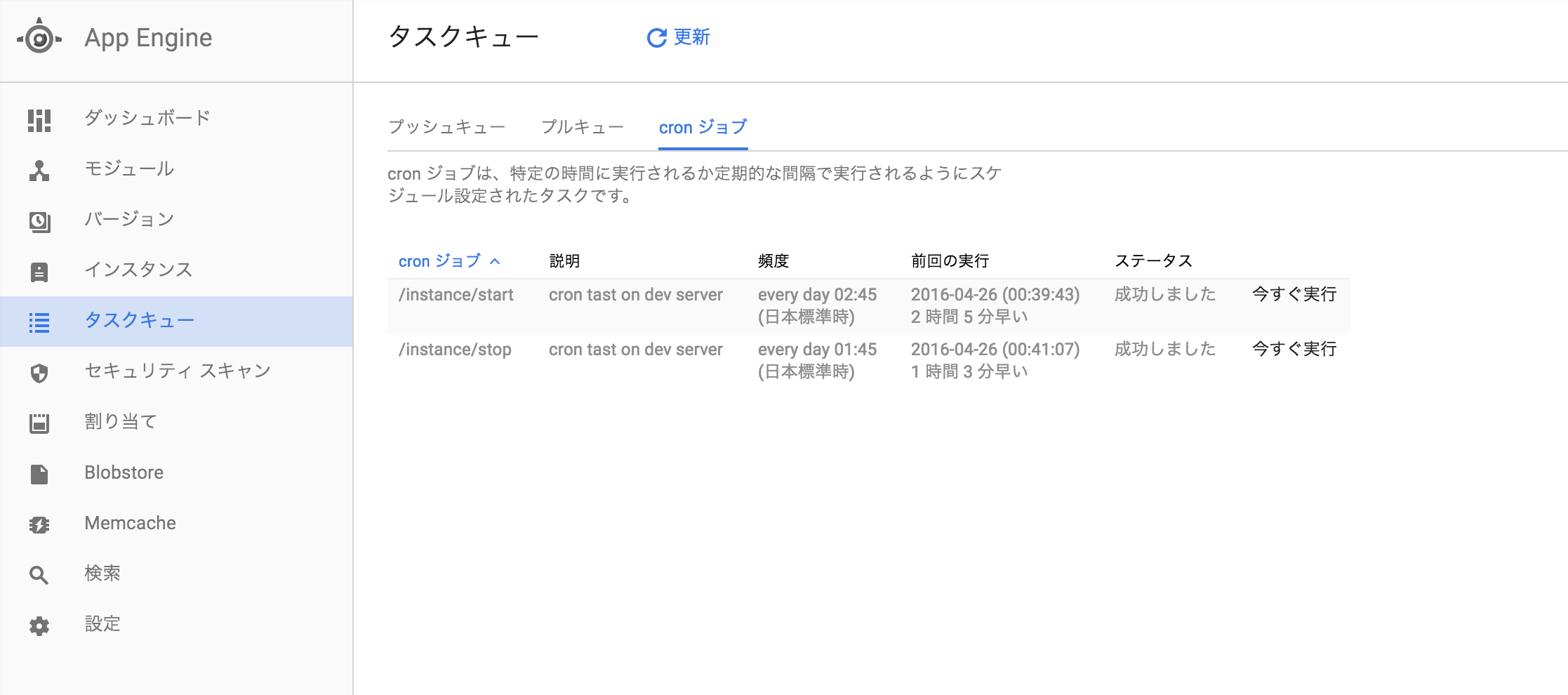Click the バージョン clock icon

click(40, 220)
